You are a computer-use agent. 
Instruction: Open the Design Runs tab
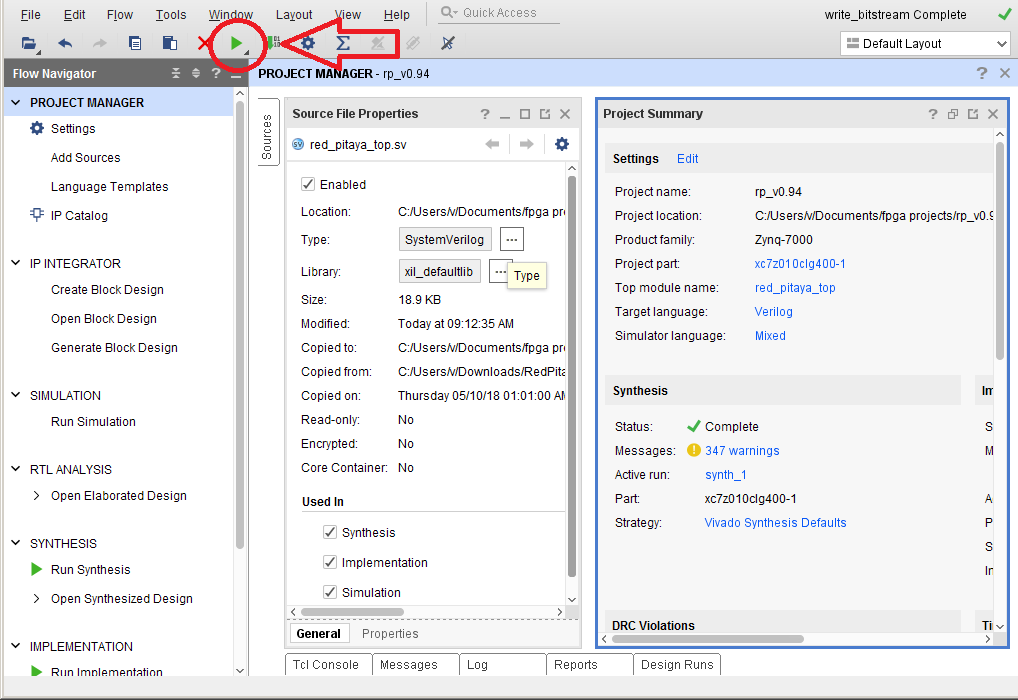click(677, 665)
